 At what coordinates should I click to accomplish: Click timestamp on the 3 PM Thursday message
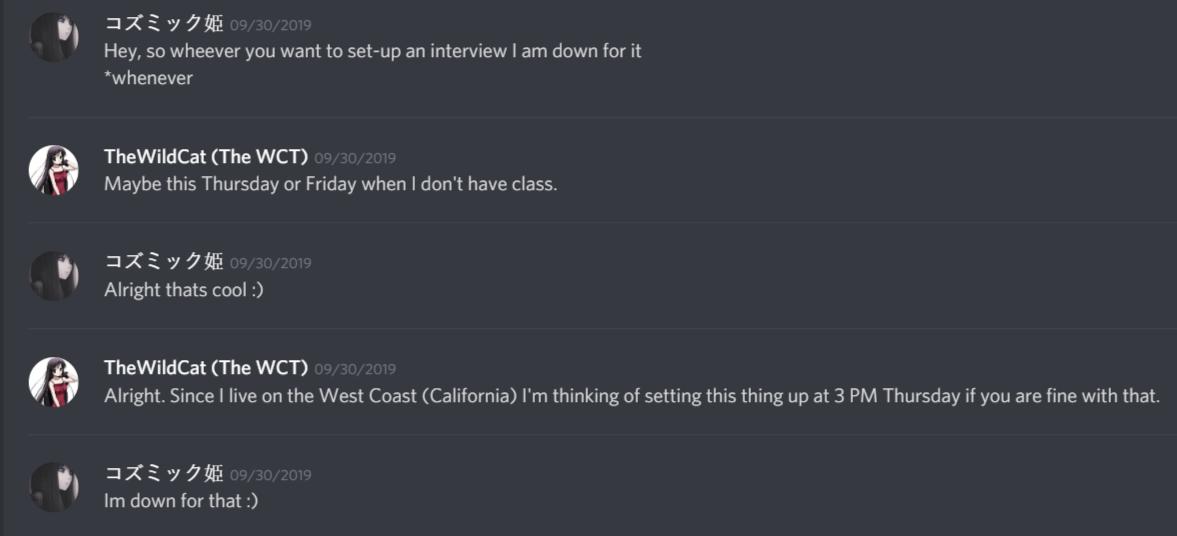[355, 369]
